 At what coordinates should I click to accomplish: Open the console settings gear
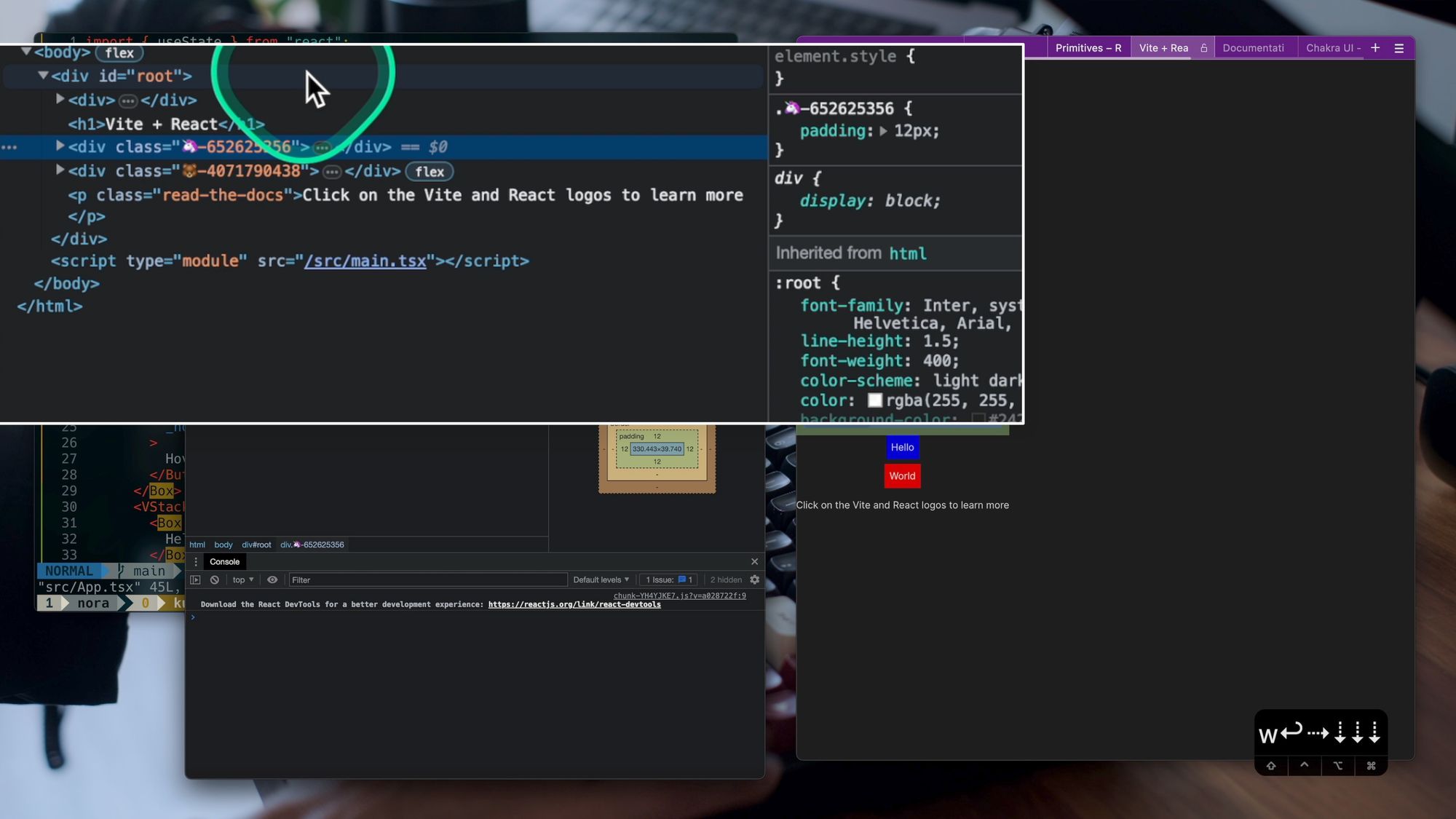pos(755,580)
